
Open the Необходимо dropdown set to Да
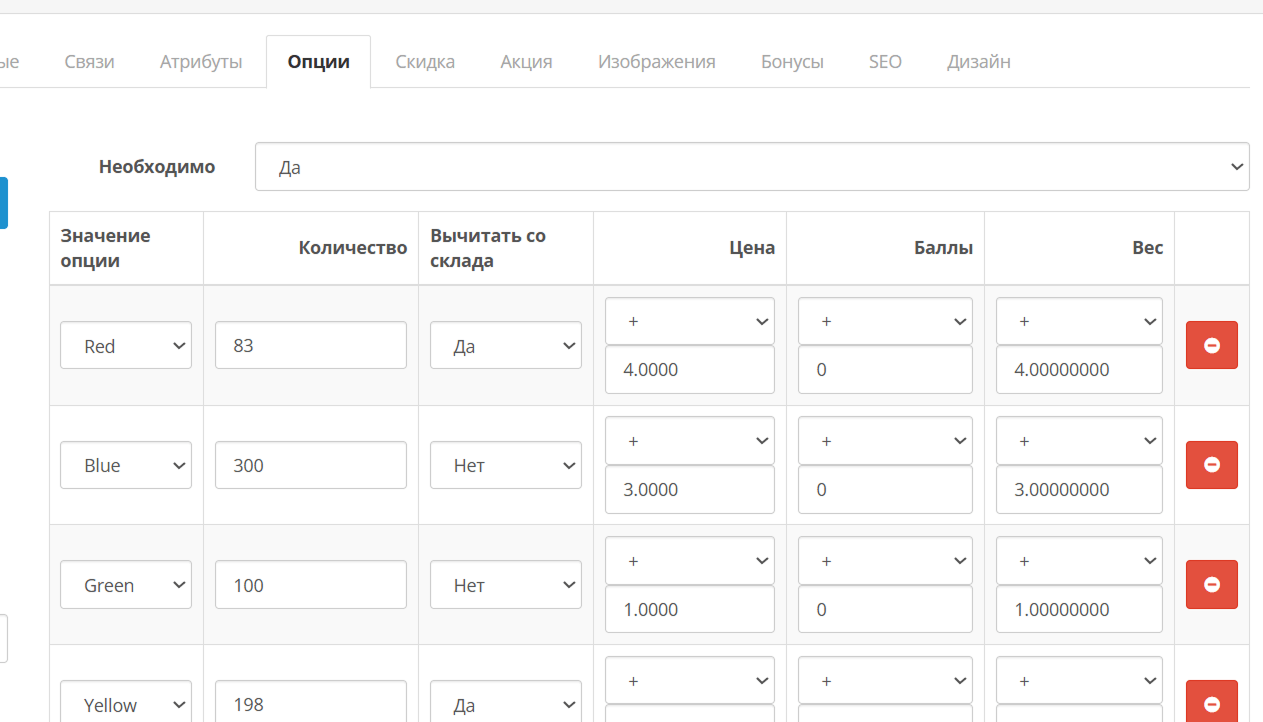click(x=752, y=167)
